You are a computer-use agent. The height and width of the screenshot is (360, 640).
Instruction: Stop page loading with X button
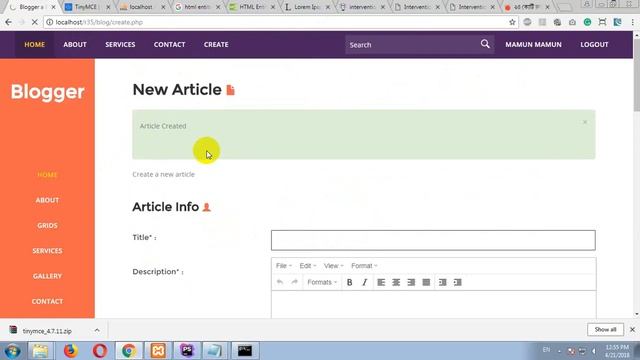click(35, 22)
